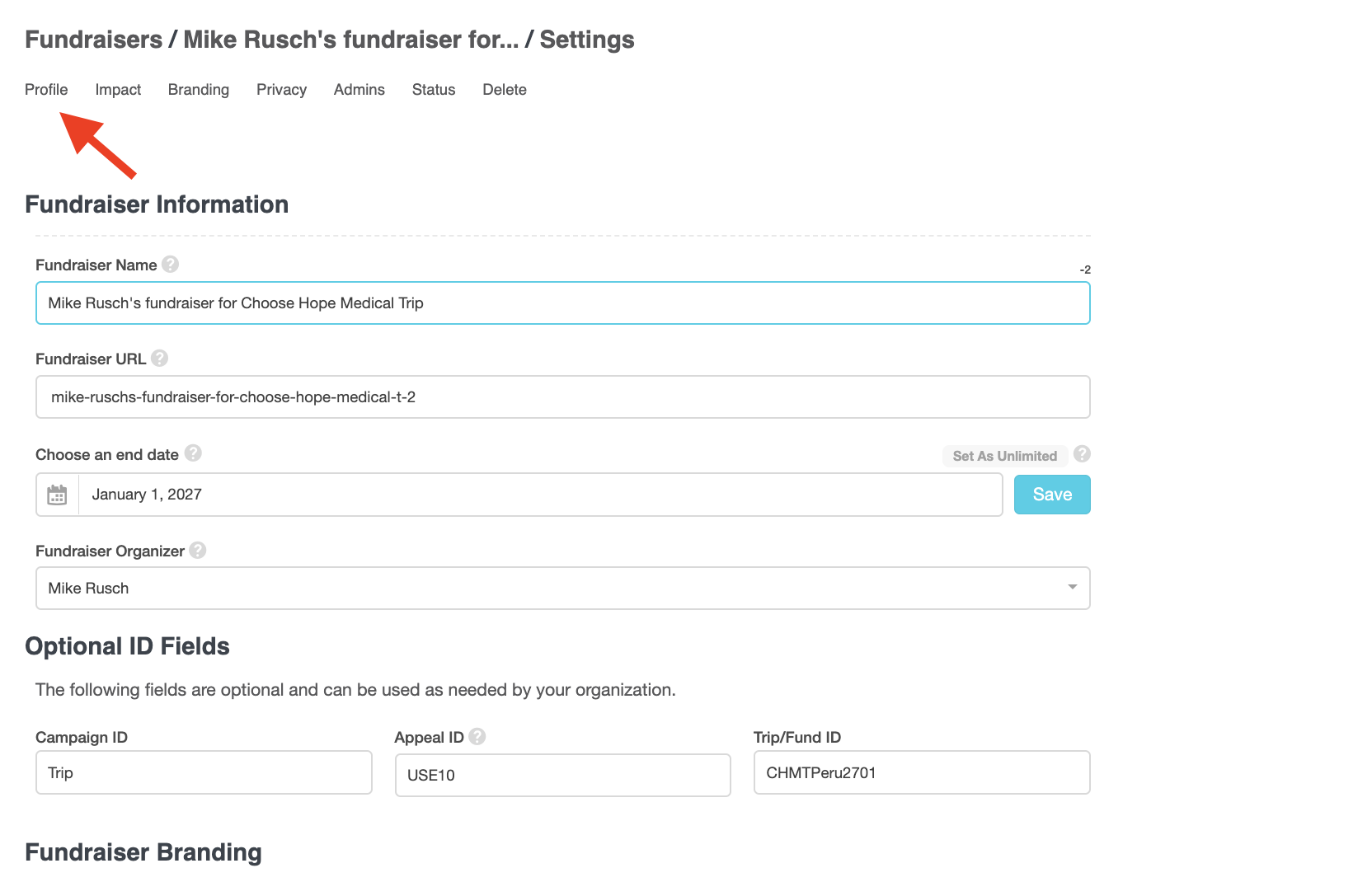Click the dropdown chevron in the organizer field

1072,588
